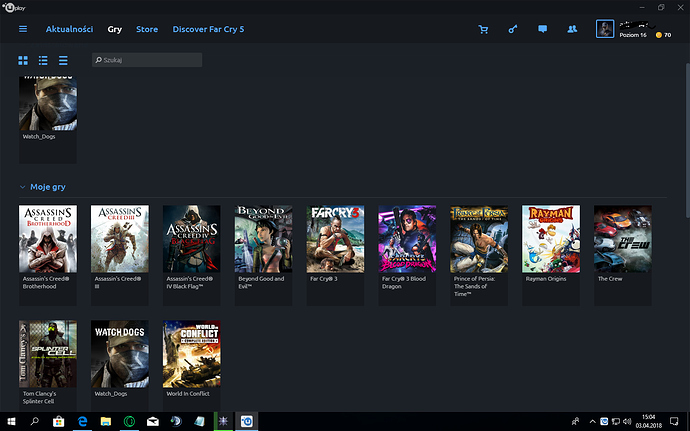Open Beyond Good and Evil cover
Image resolution: width=690 pixels, height=431 pixels.
click(264, 239)
